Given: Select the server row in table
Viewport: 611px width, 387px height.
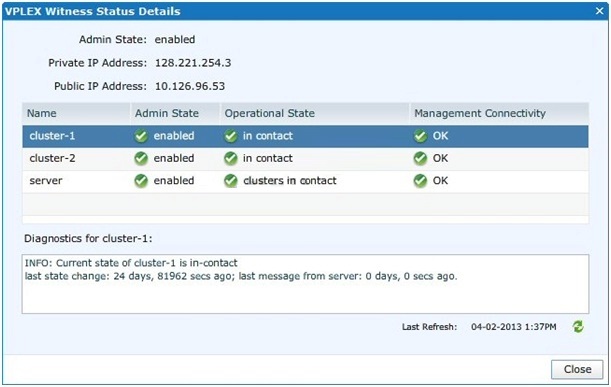Looking at the screenshot, I should (x=306, y=181).
